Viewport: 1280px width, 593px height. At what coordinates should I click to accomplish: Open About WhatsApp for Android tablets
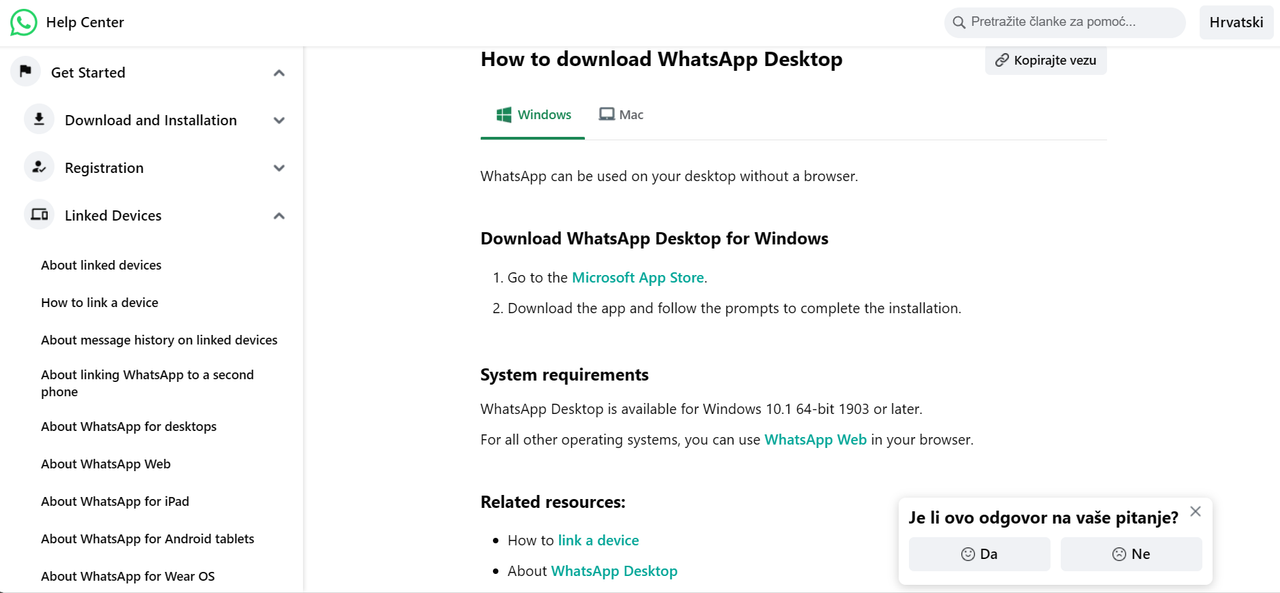[147, 539]
